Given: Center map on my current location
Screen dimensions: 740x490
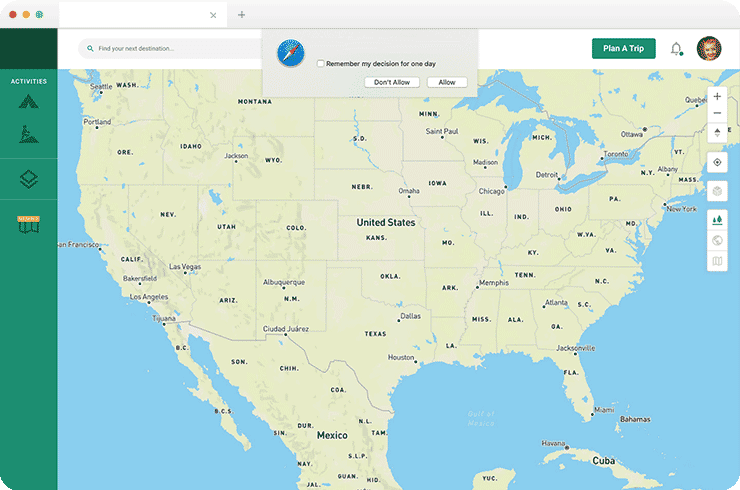Looking at the screenshot, I should coord(717,162).
